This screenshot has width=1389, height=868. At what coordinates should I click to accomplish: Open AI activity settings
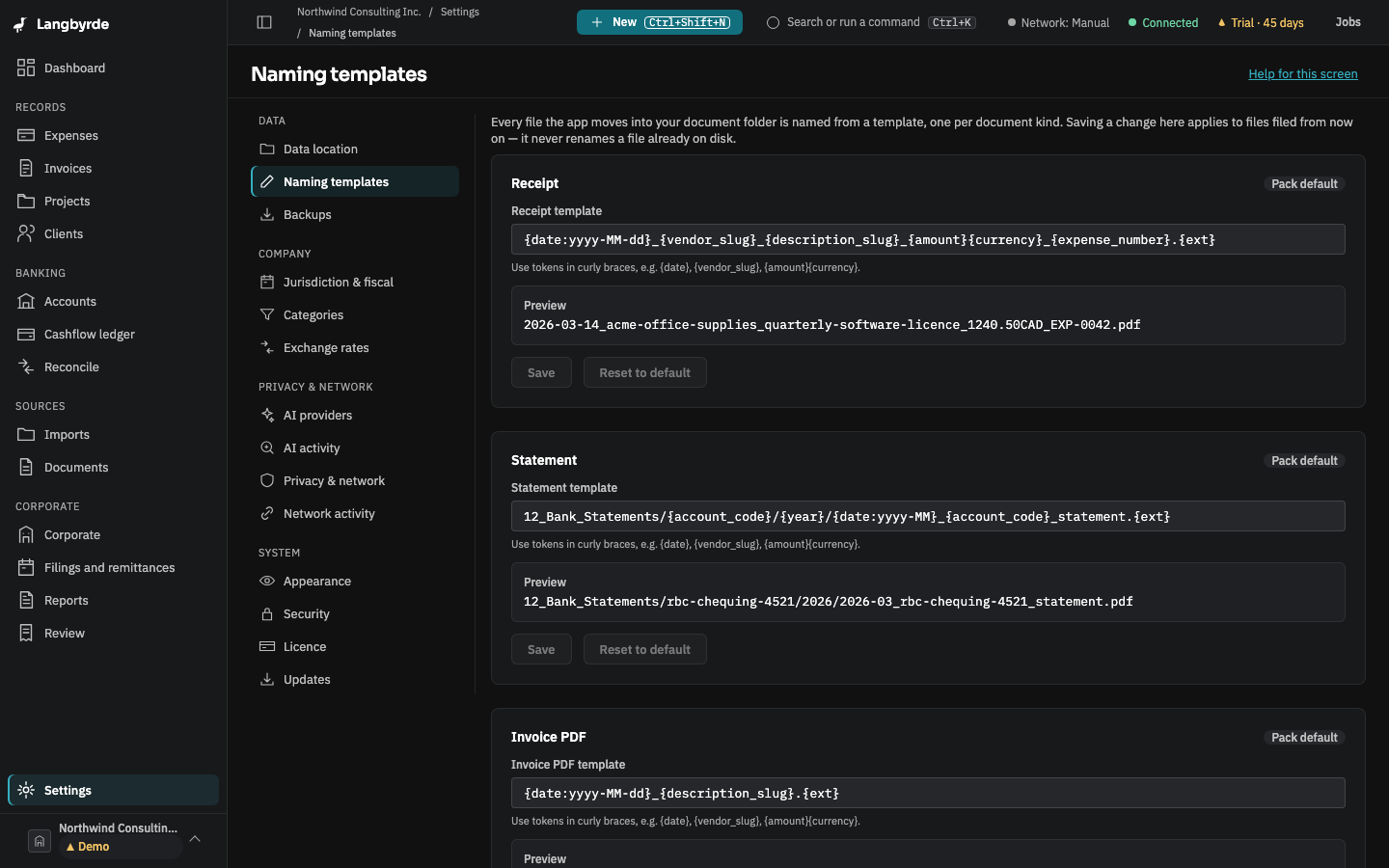tap(355, 448)
